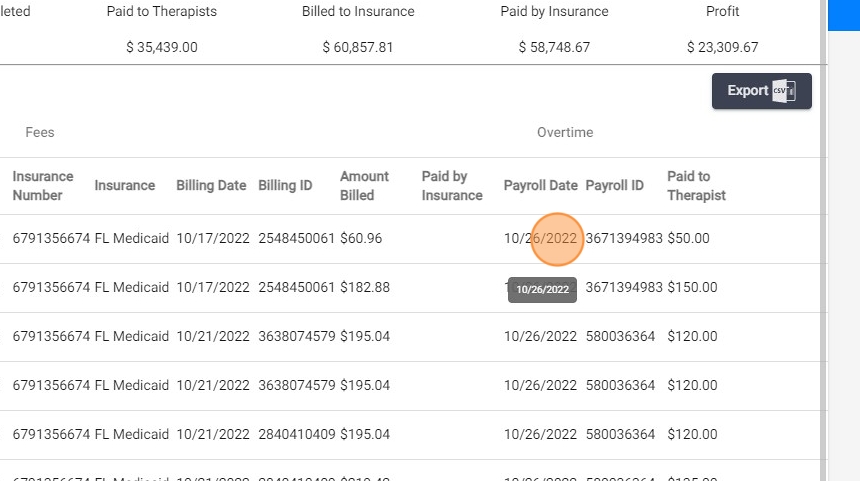Click the Paid to Therapists total $35,439.00
The height and width of the screenshot is (481, 860).
[162, 48]
